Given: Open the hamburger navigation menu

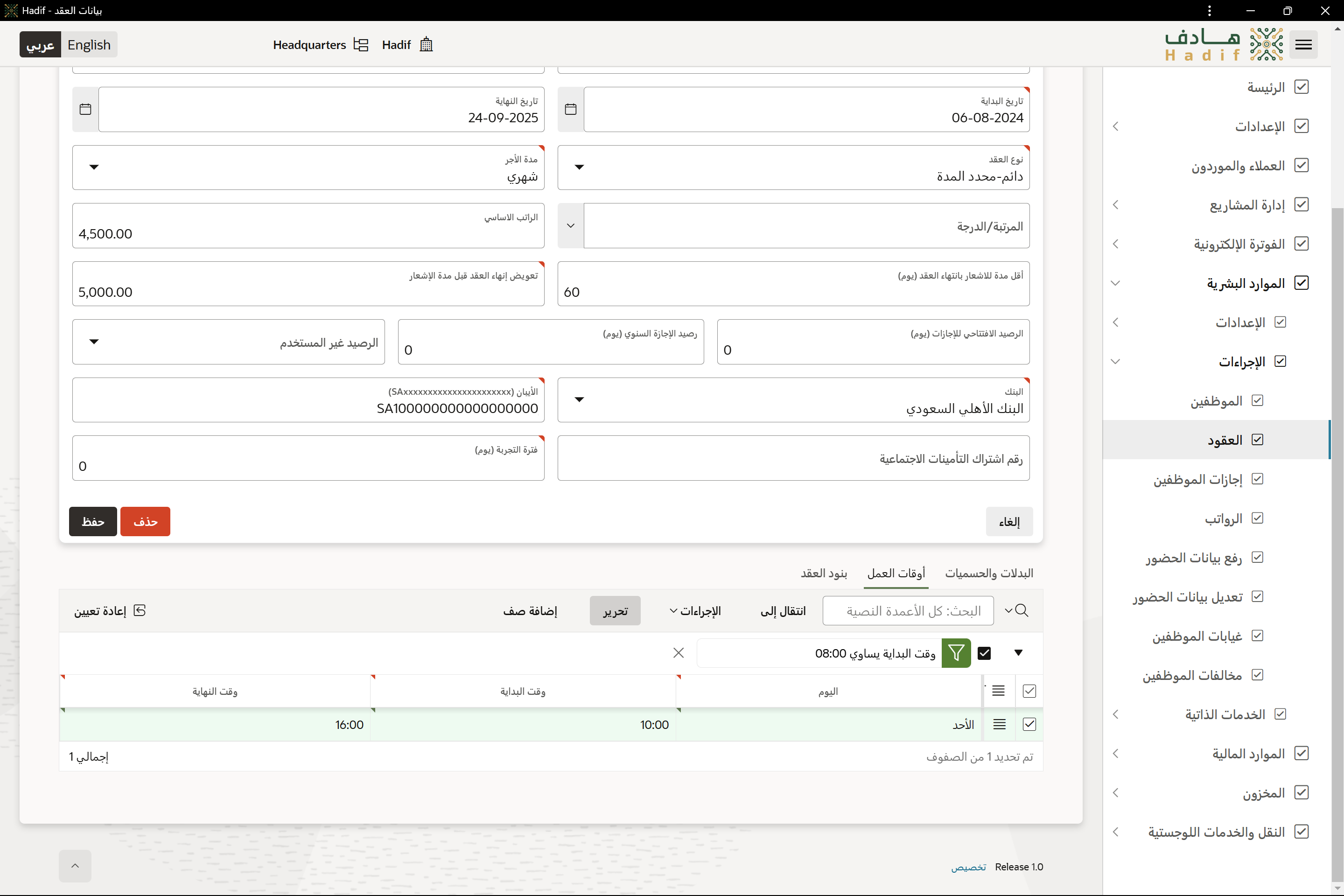Looking at the screenshot, I should click(x=1303, y=45).
